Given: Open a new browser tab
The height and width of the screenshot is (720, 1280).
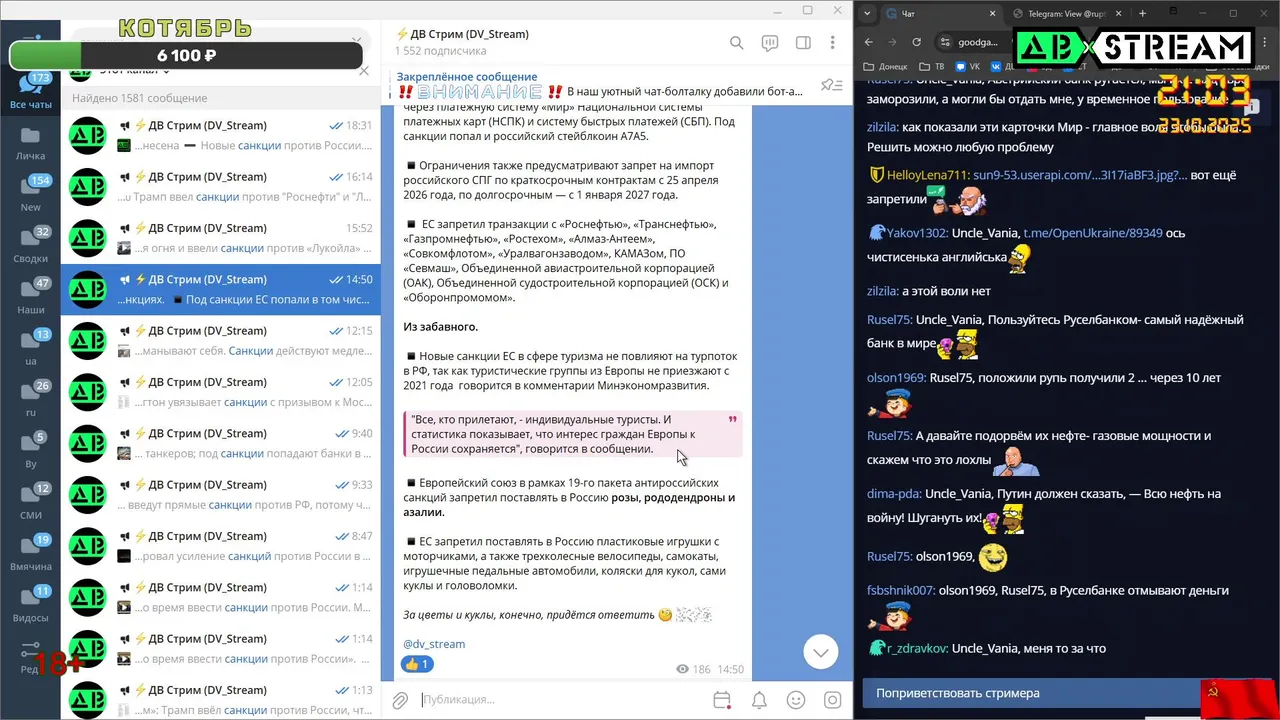Looking at the screenshot, I should click(x=1142, y=13).
